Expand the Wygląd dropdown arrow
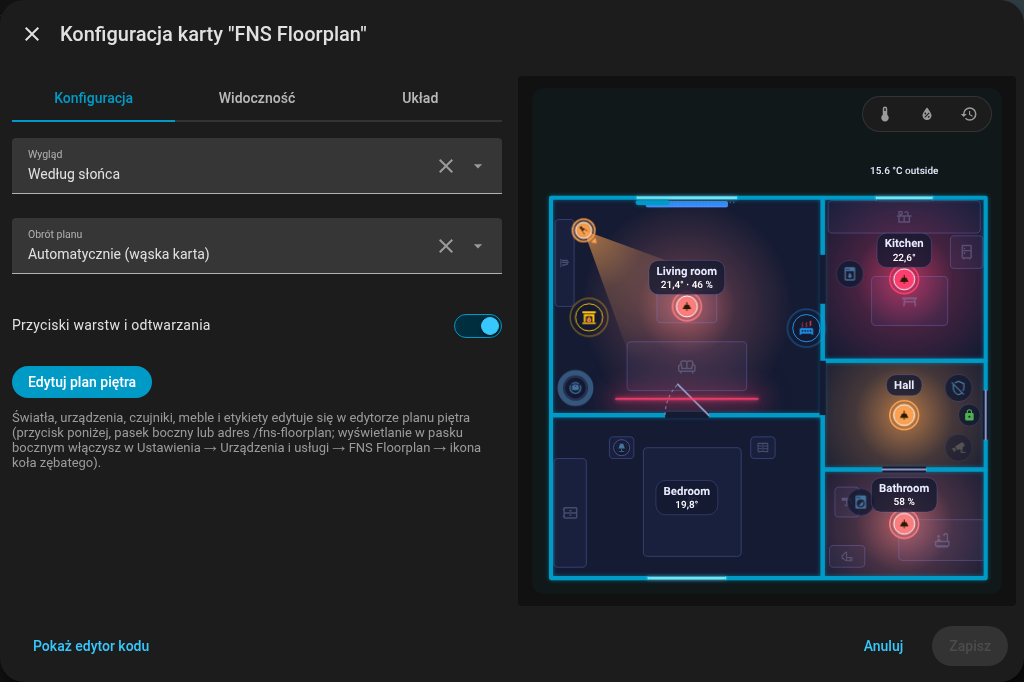 coord(478,166)
